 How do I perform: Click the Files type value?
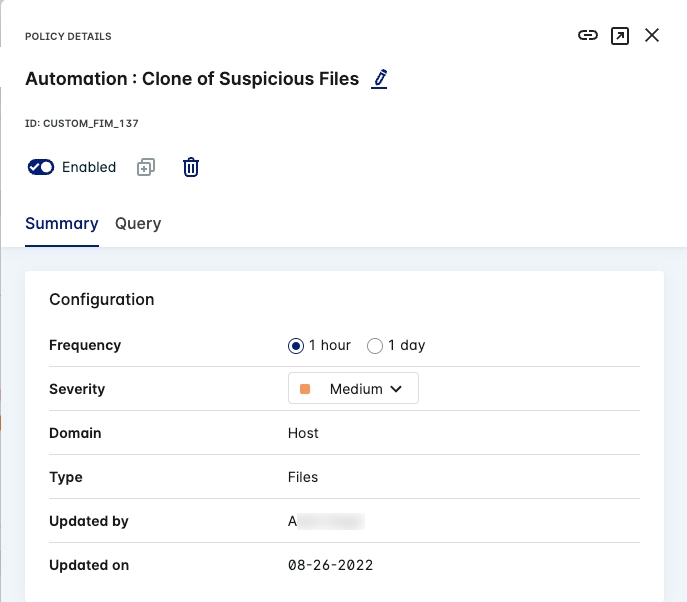(x=303, y=477)
